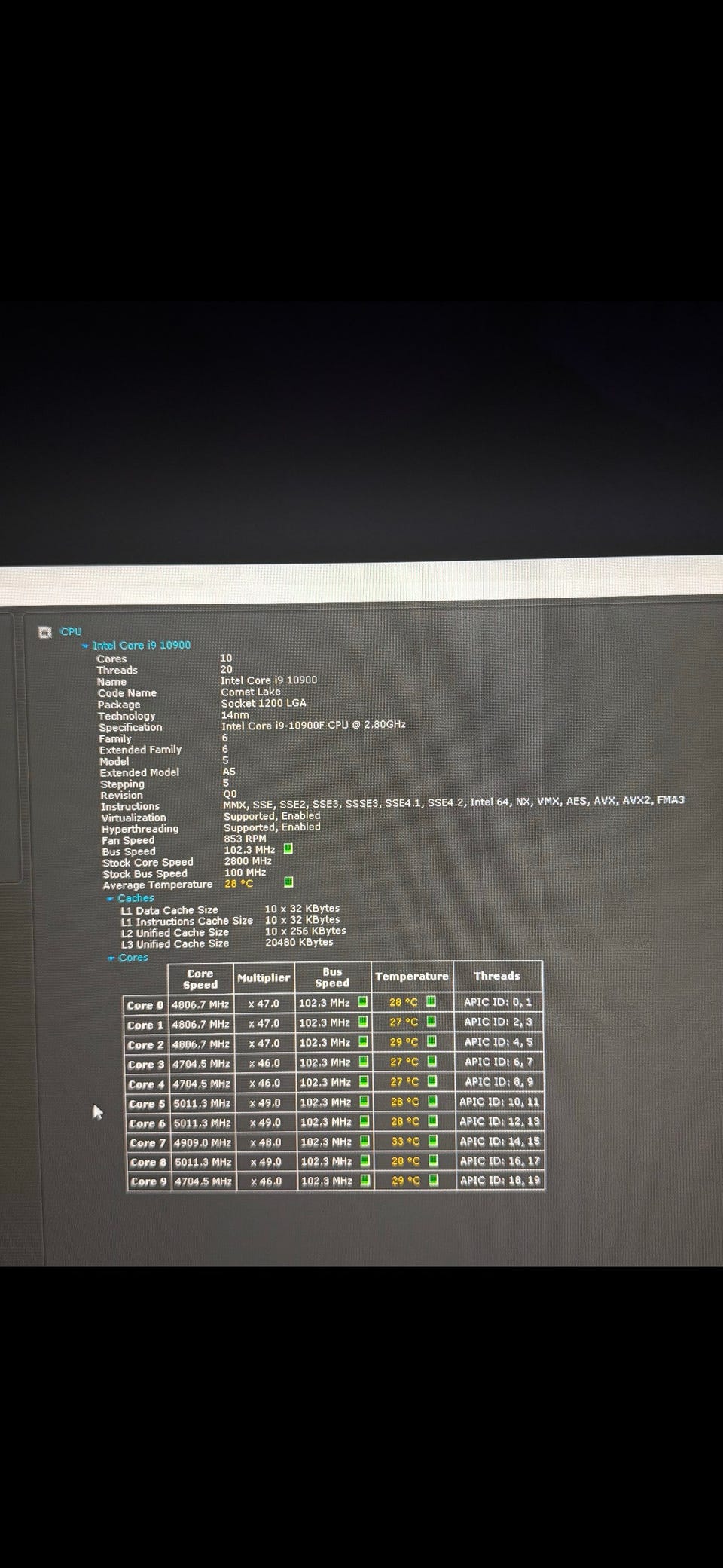Click Core 7 multiplier x 48.0
Image resolution: width=723 pixels, height=1568 pixels.
coord(265,1142)
